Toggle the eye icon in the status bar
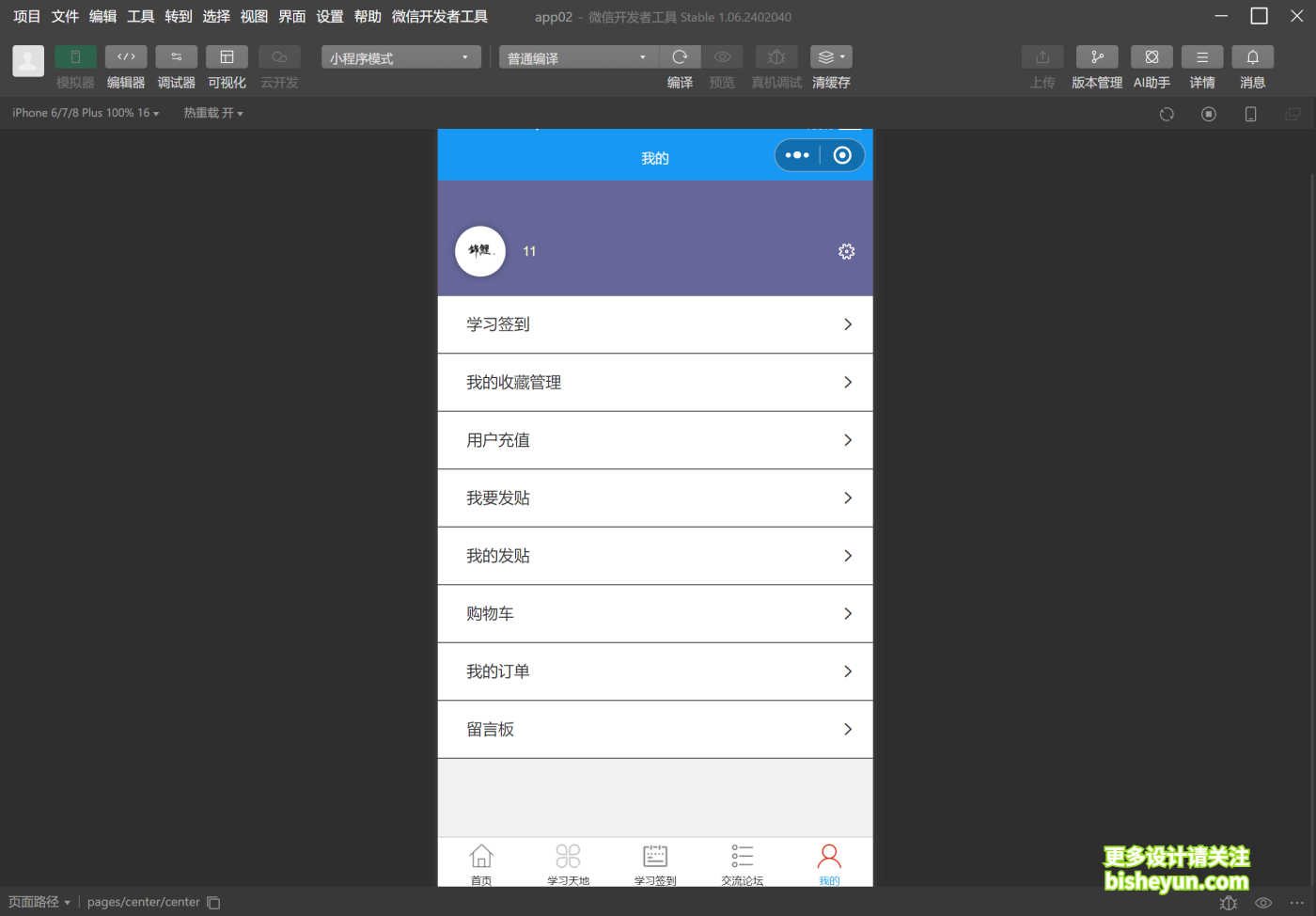Screen dimensions: 1316x916 coord(1262,902)
